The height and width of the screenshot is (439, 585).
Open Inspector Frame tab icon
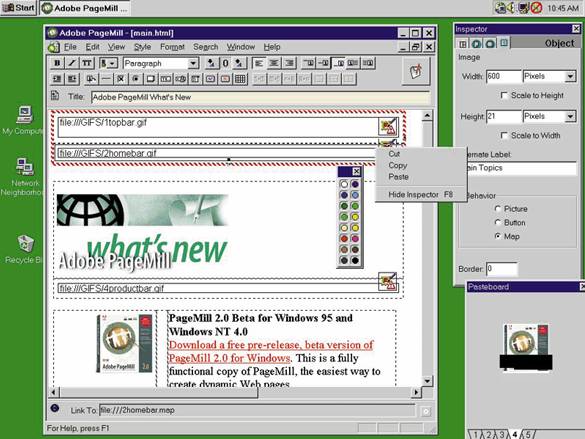click(463, 44)
